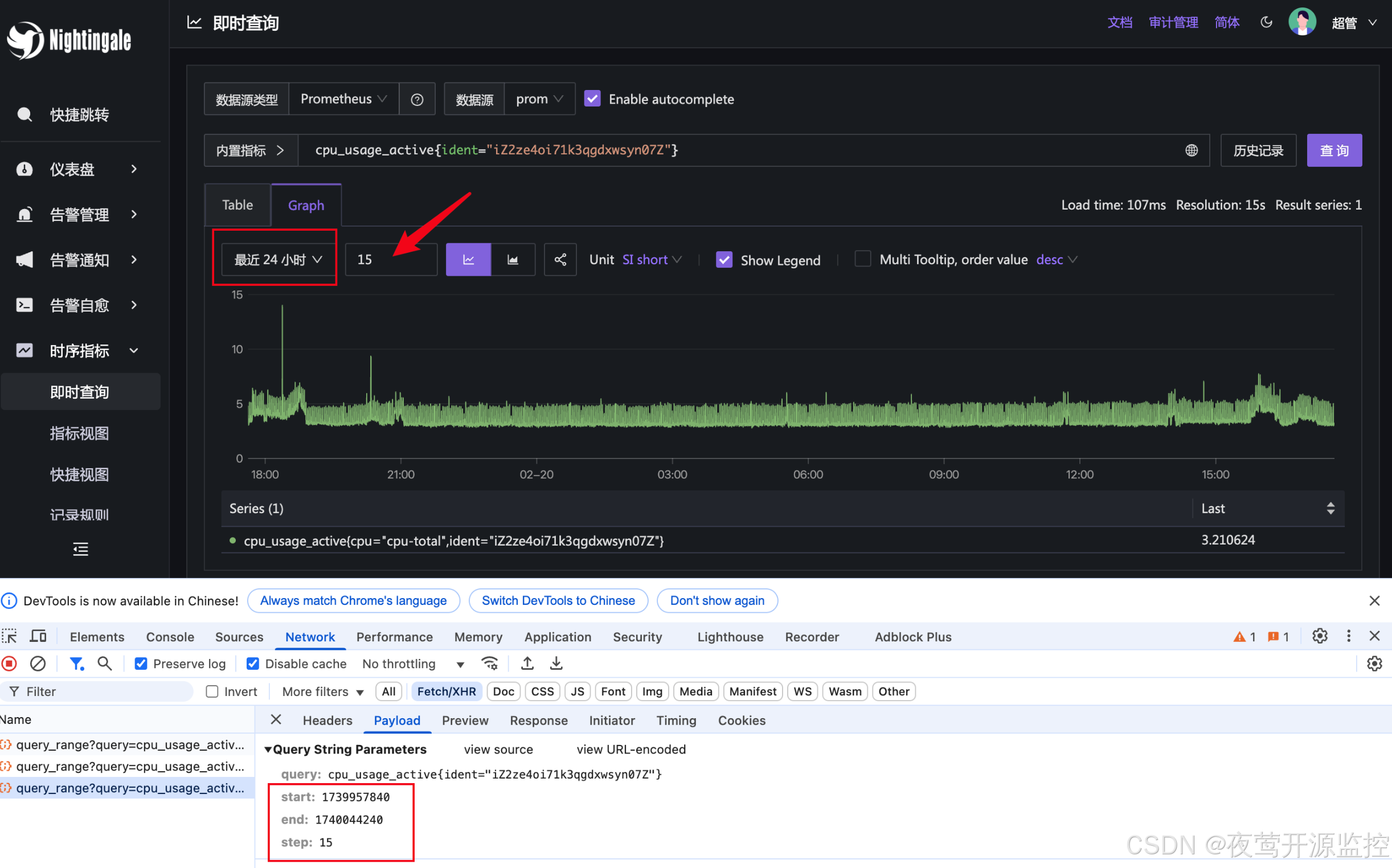Switch to line chart view icon

468,260
